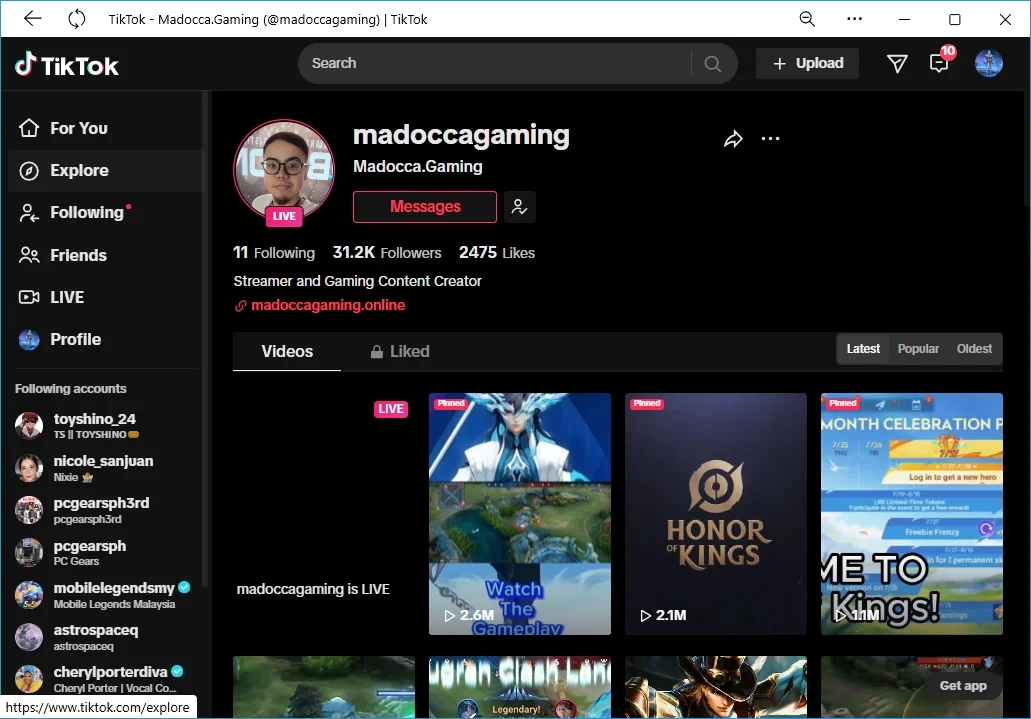Open the first video thumbnail in the second row
Screen dimensions: 1031x719
click(324, 687)
